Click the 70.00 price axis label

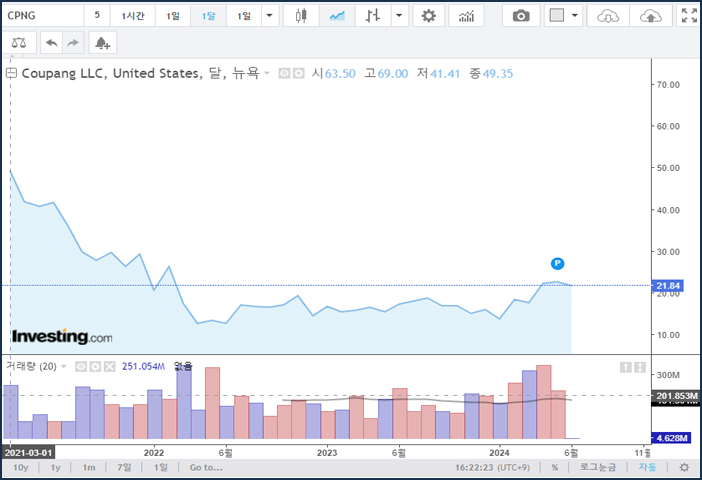(x=668, y=85)
